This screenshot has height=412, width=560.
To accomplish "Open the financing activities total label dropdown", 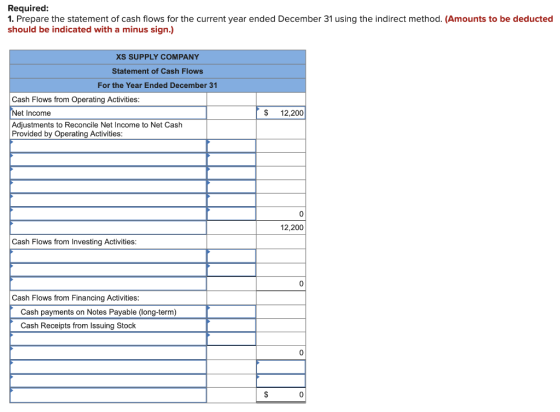I will [108, 353].
